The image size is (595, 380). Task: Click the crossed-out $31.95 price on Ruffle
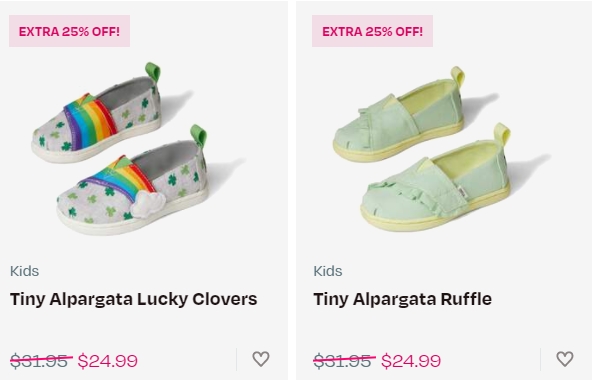(344, 361)
